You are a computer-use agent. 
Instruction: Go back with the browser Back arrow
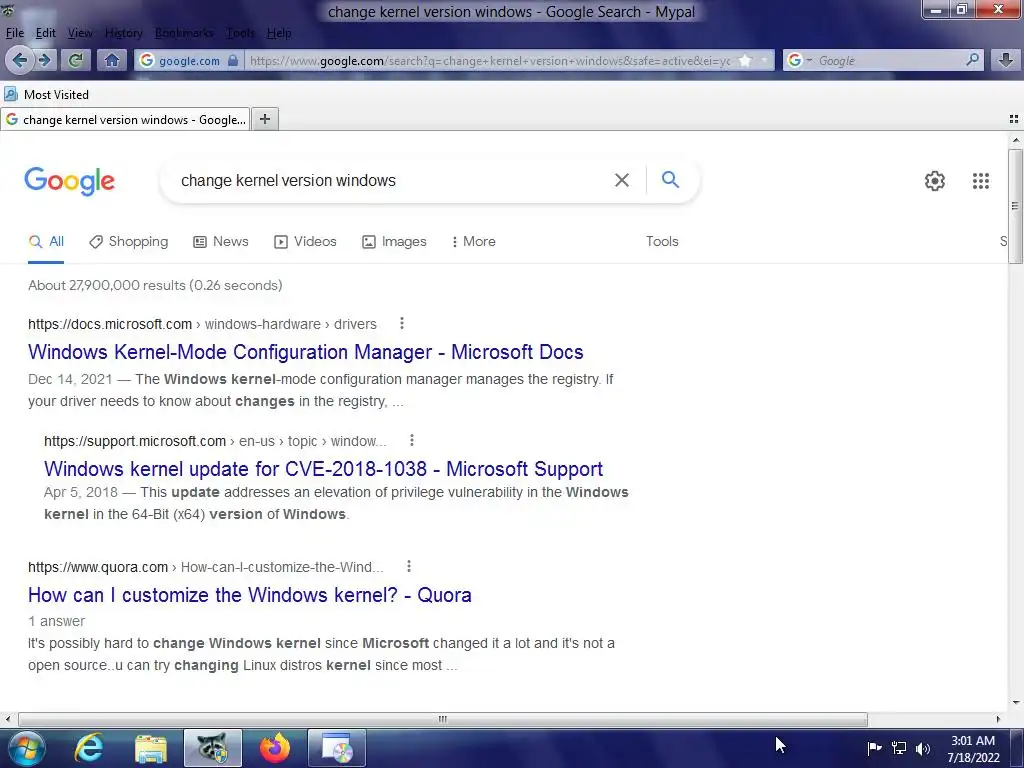click(20, 61)
